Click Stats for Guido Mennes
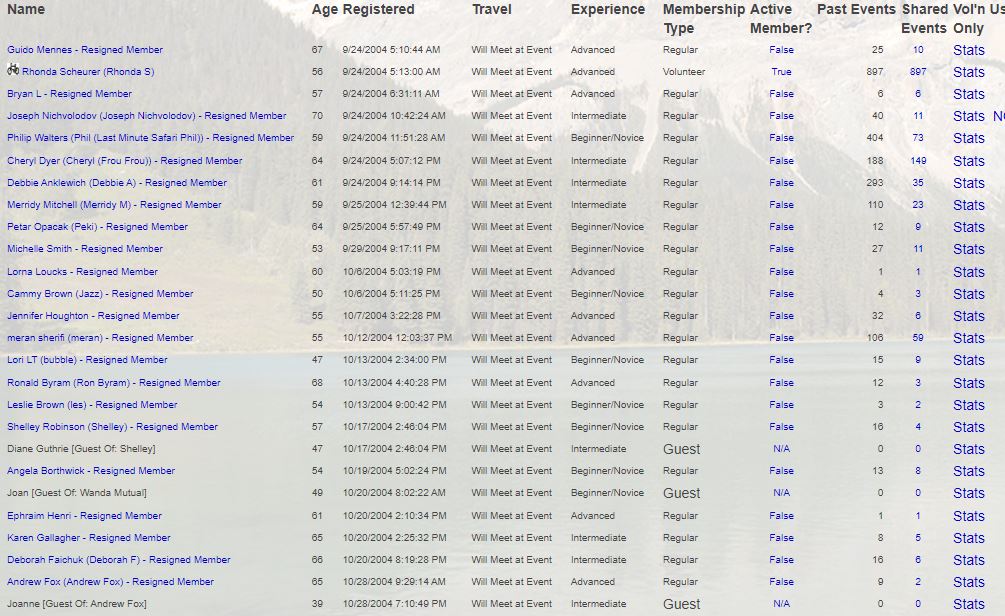 tap(968, 51)
